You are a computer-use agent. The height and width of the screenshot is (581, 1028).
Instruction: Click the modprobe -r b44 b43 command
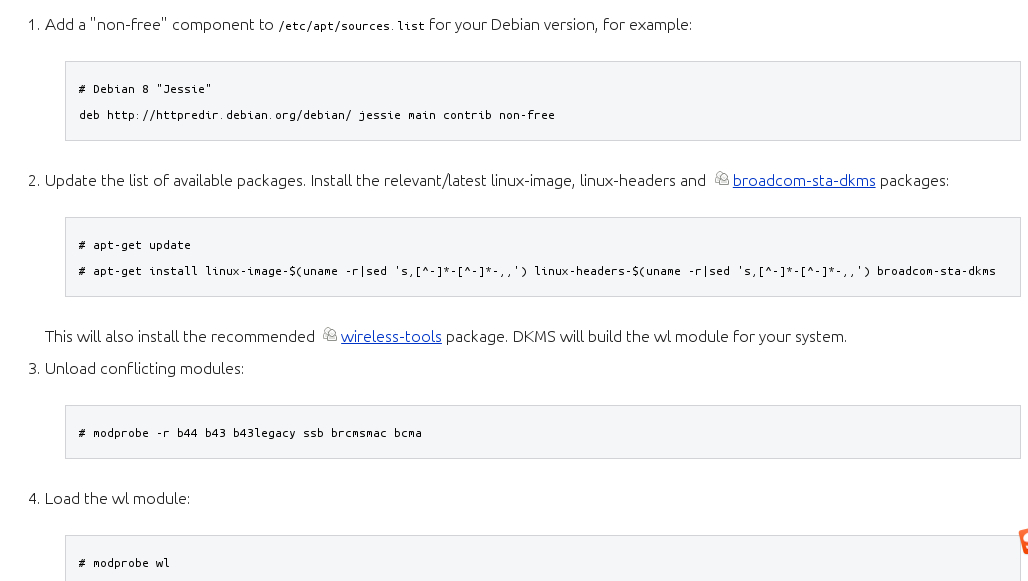250,433
